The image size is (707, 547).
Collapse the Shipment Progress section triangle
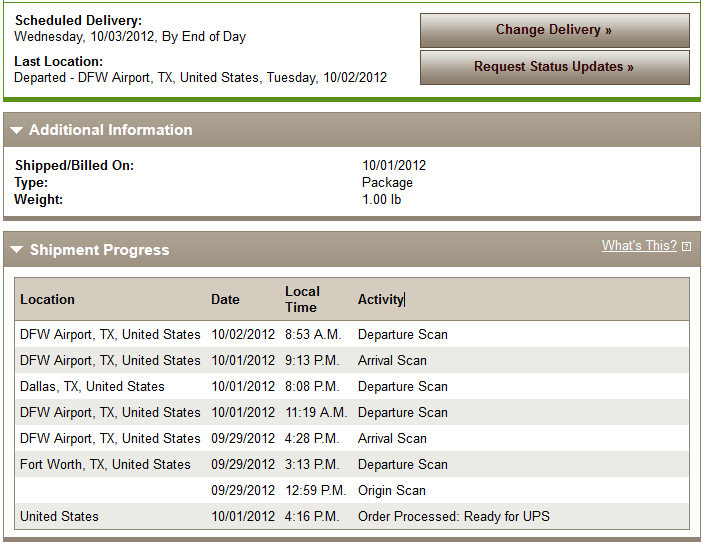(17, 249)
